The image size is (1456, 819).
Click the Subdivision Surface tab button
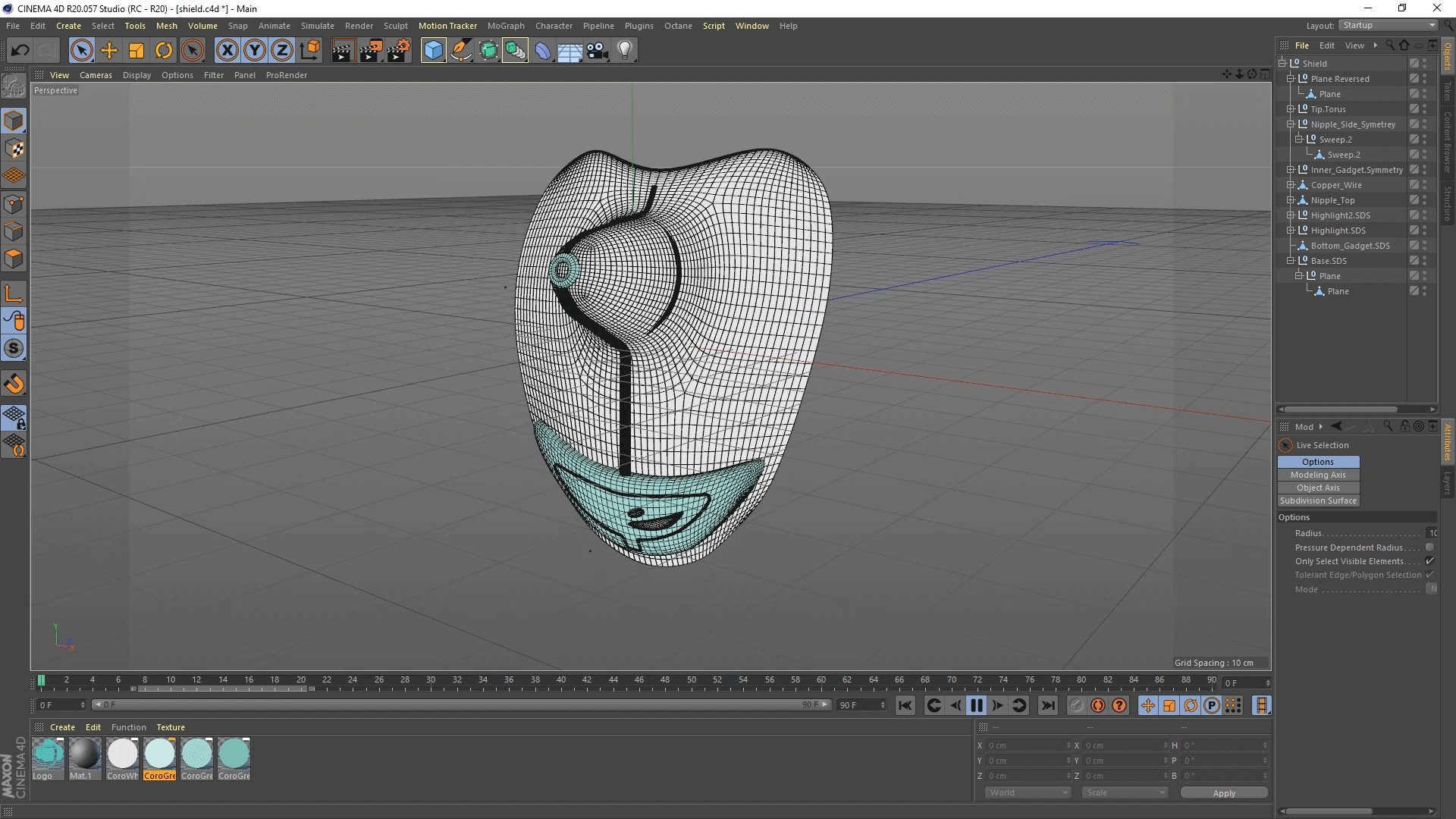coord(1318,500)
